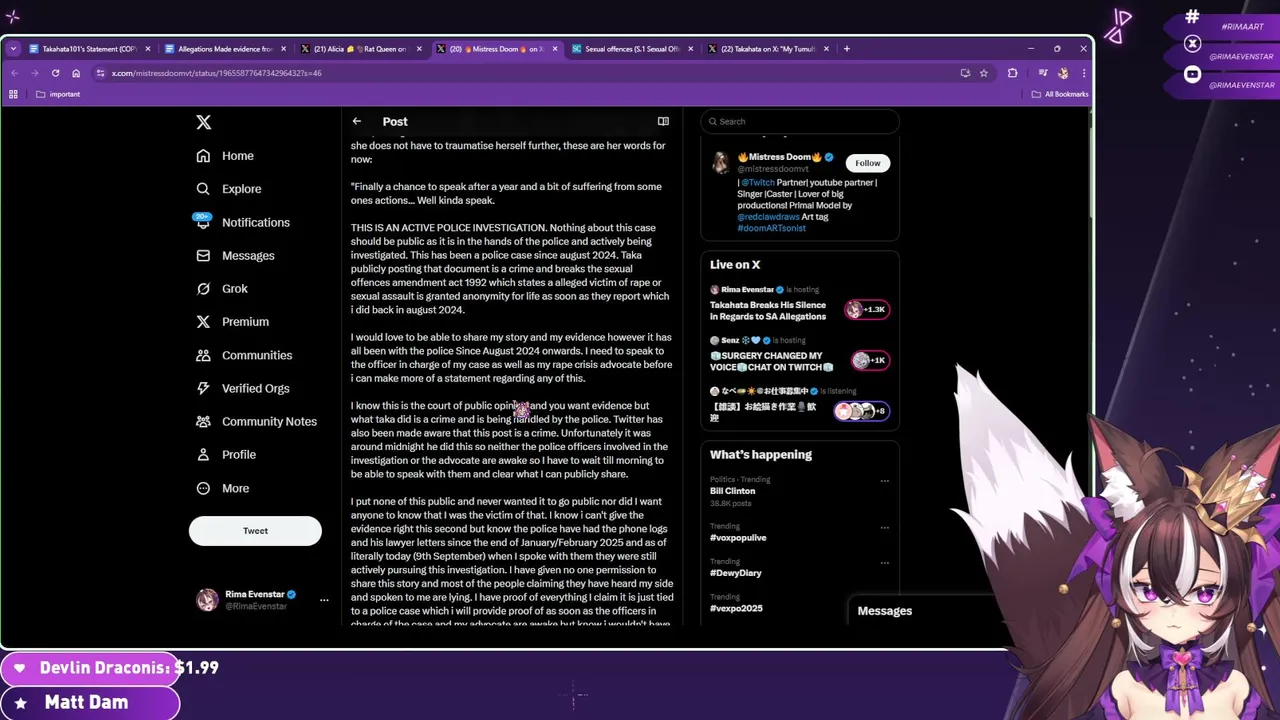Open All Bookmarks folder
This screenshot has width=1280, height=720.
pos(1060,94)
